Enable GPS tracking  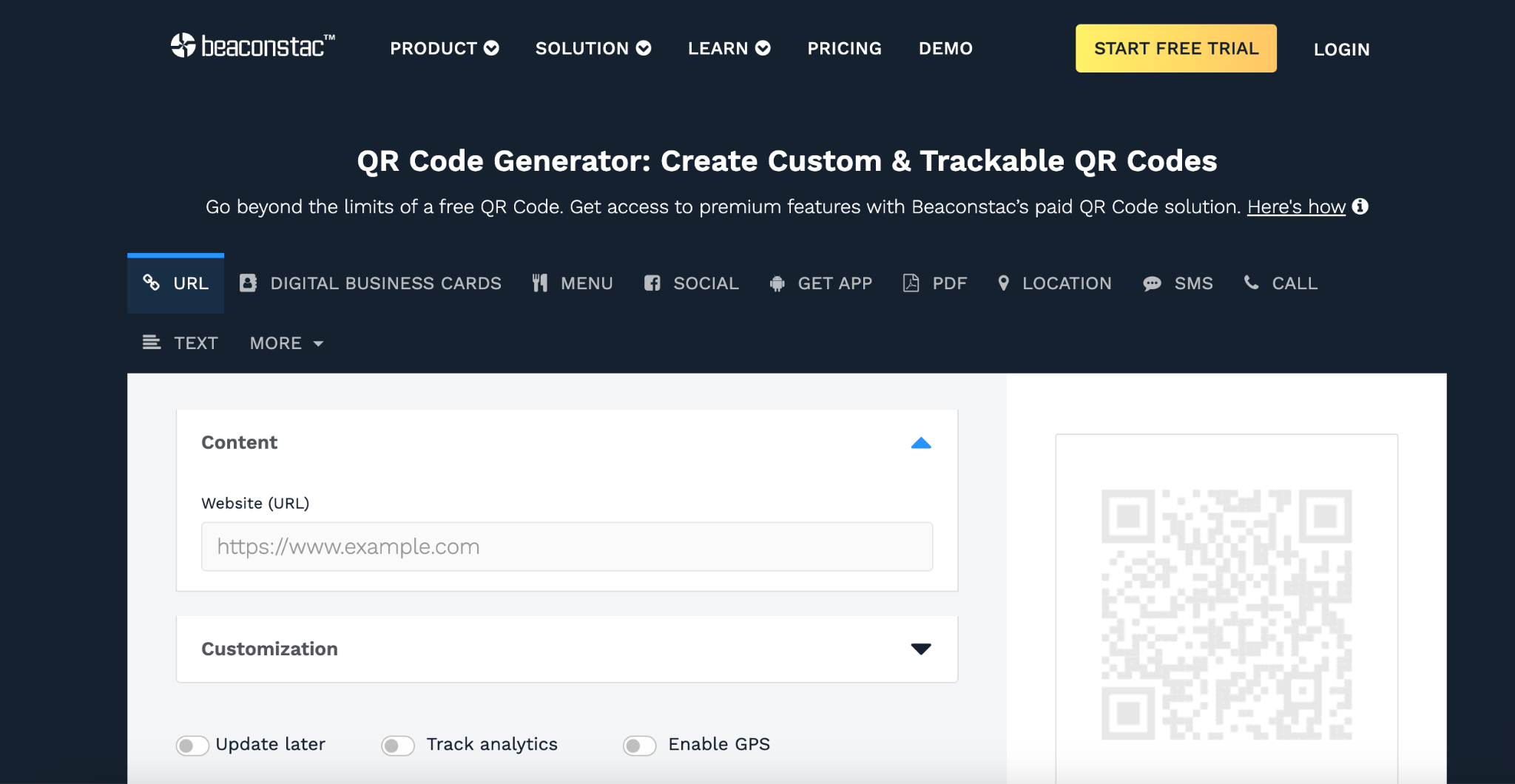[x=639, y=745]
